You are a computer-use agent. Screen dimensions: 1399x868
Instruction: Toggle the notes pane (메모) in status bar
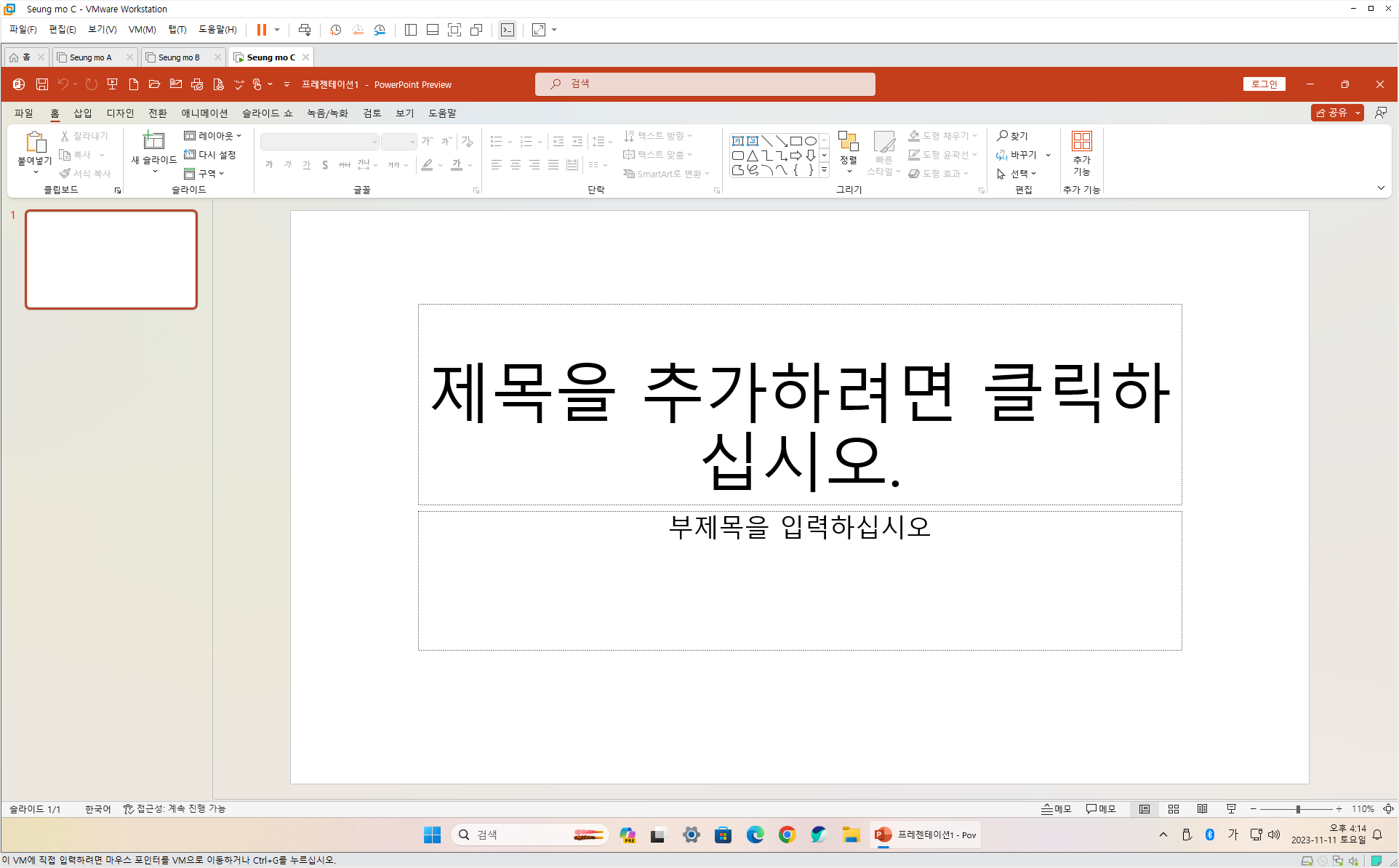point(1056,809)
